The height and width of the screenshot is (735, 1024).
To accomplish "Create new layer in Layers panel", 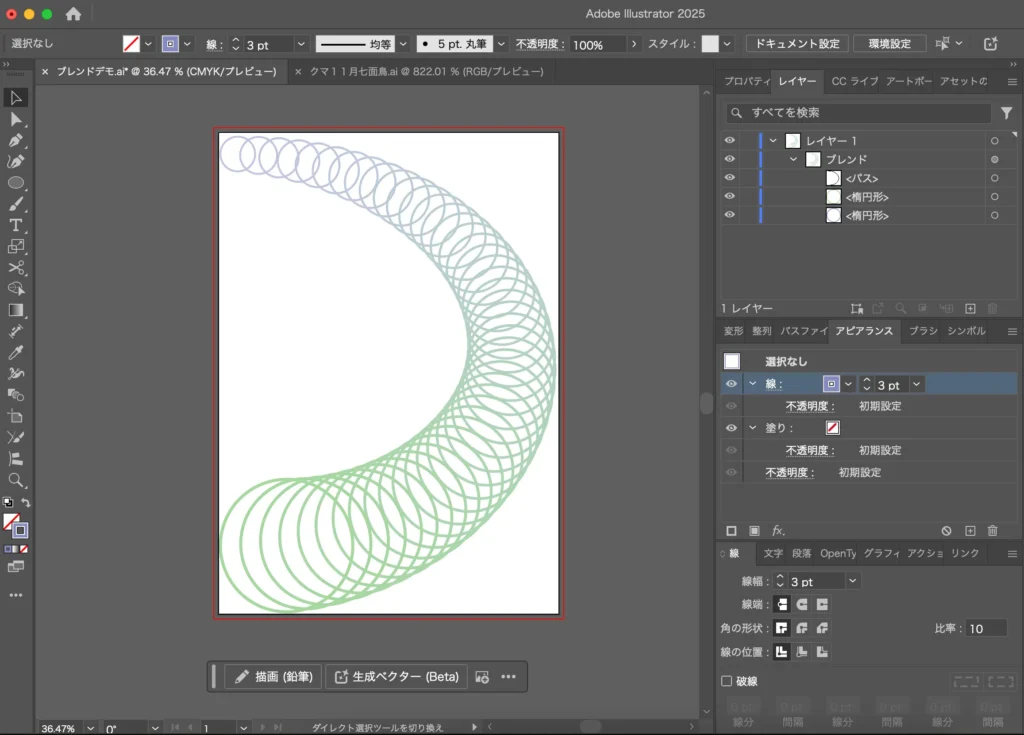I will 970,309.
